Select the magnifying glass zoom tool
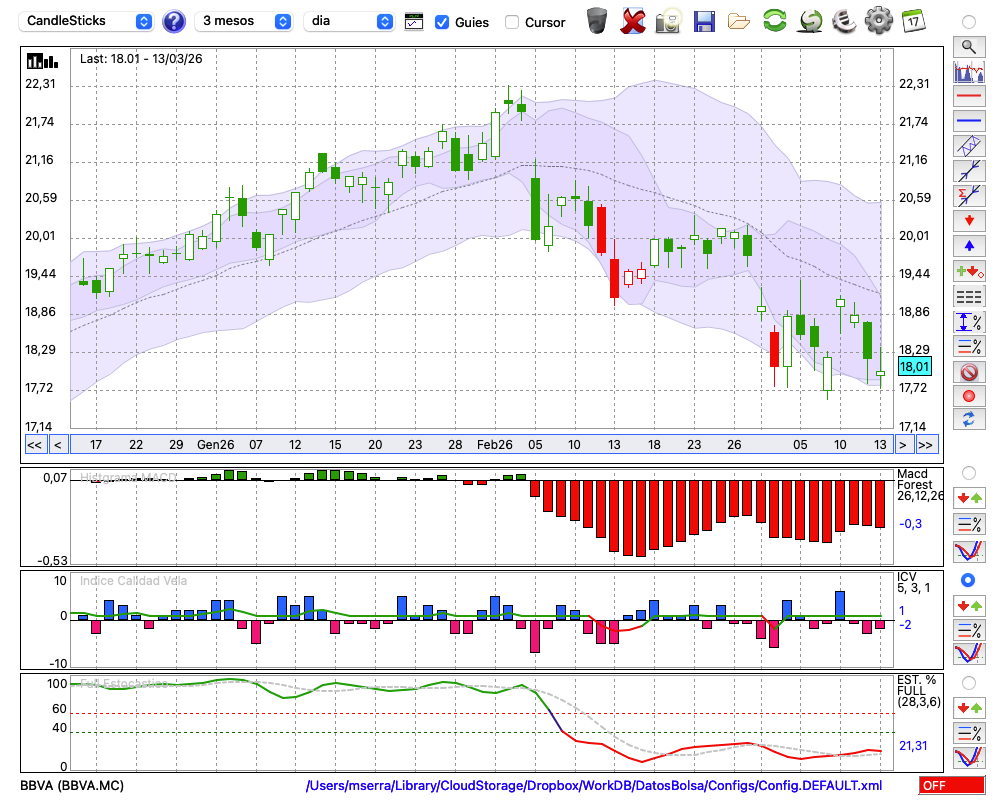Screen dimensions: 1000x800 tap(968, 46)
